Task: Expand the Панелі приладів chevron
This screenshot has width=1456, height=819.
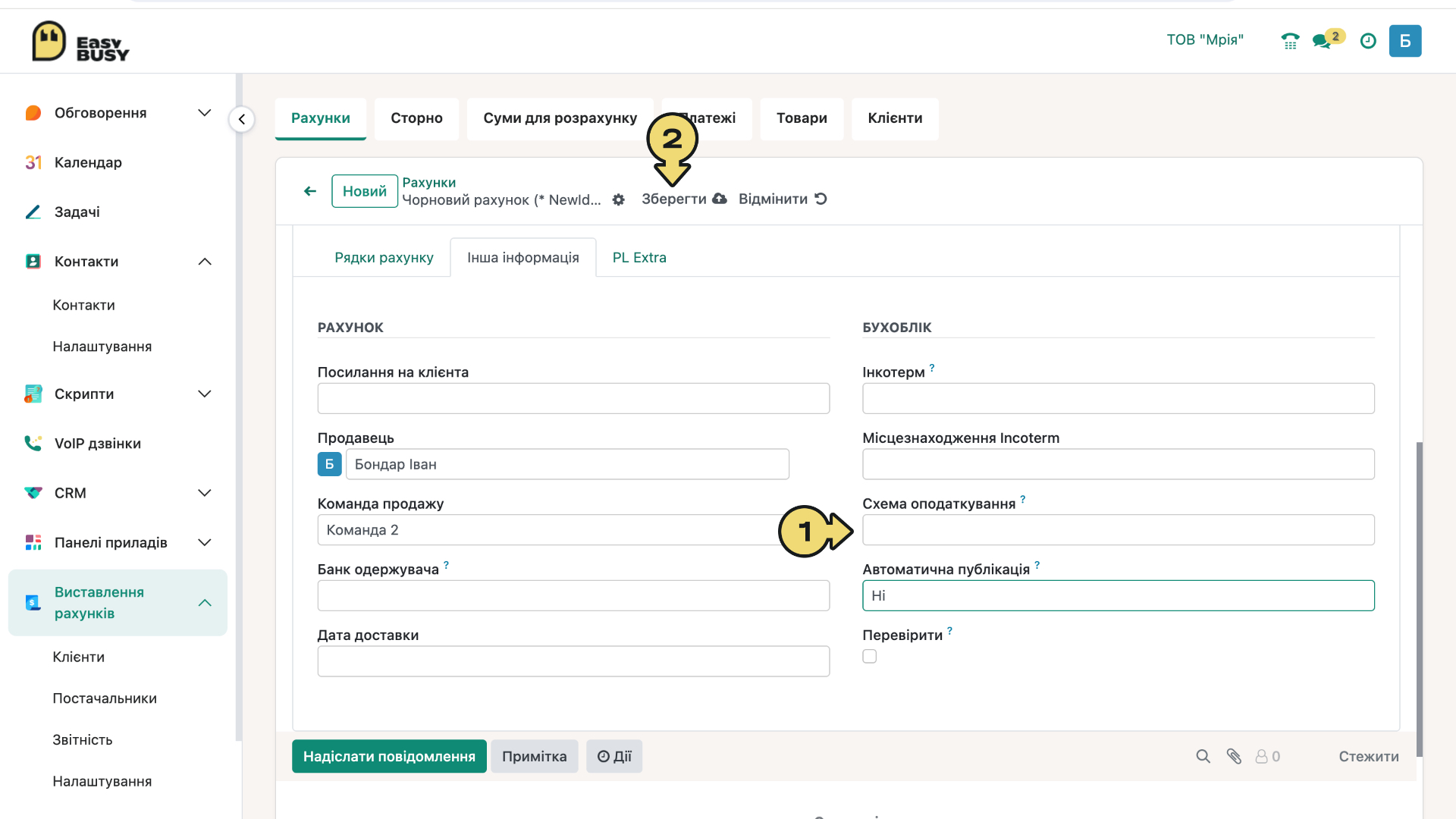Action: point(204,542)
